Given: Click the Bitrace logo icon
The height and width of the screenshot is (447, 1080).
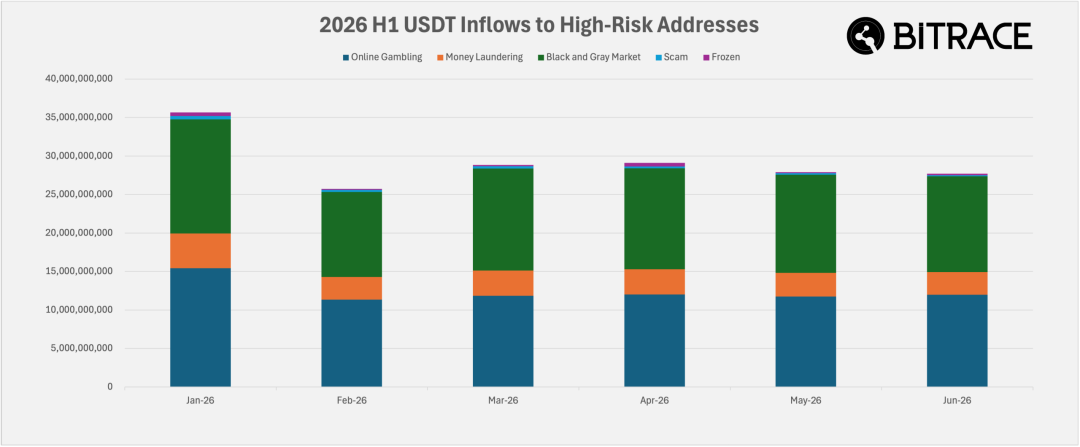Looking at the screenshot, I should pos(866,36).
